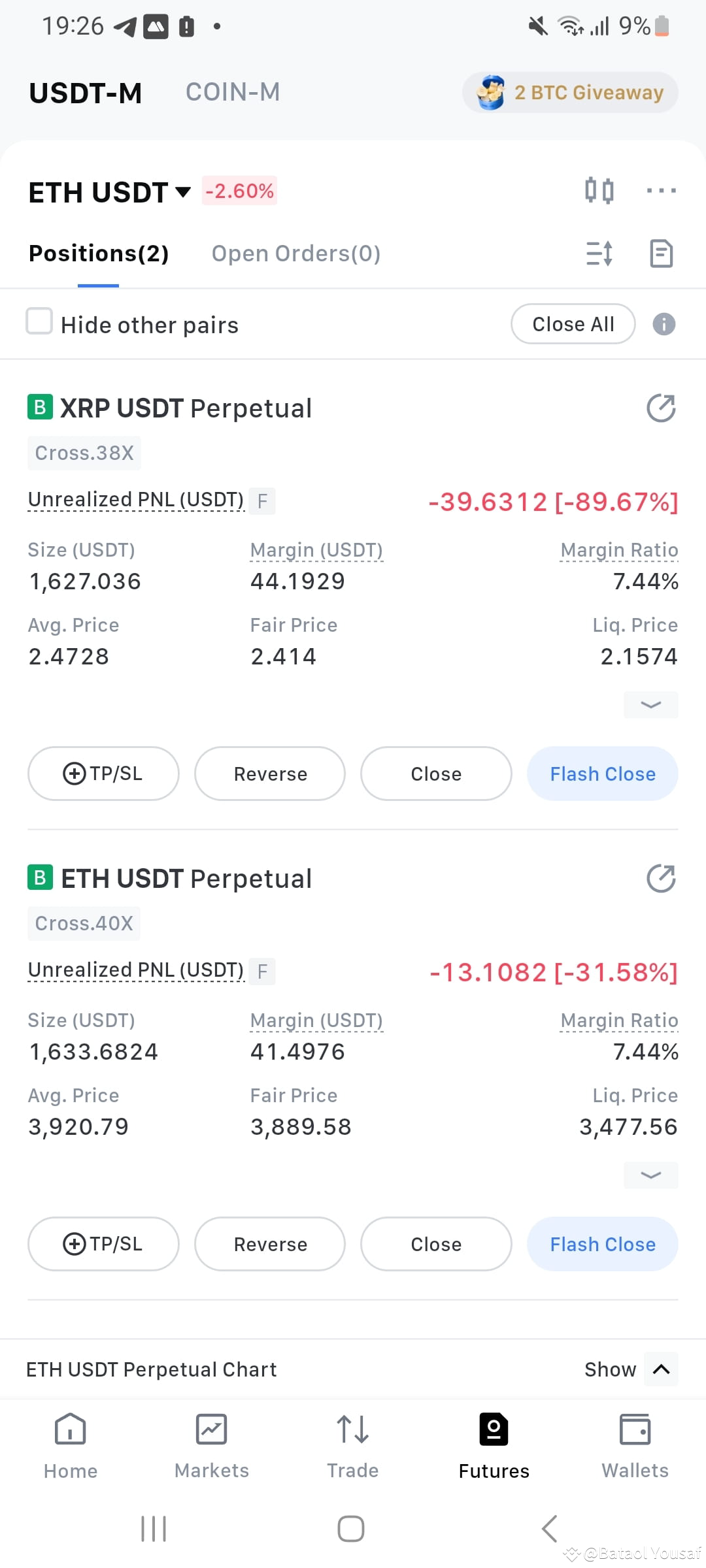Tap the Close All button
Image resolution: width=706 pixels, height=1568 pixels.
[573, 324]
